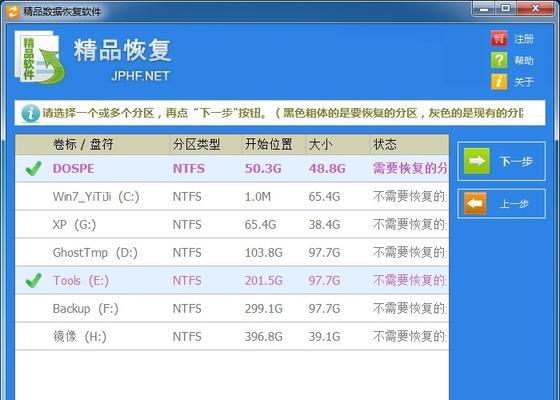Open help via green question mark icon

coord(499,60)
